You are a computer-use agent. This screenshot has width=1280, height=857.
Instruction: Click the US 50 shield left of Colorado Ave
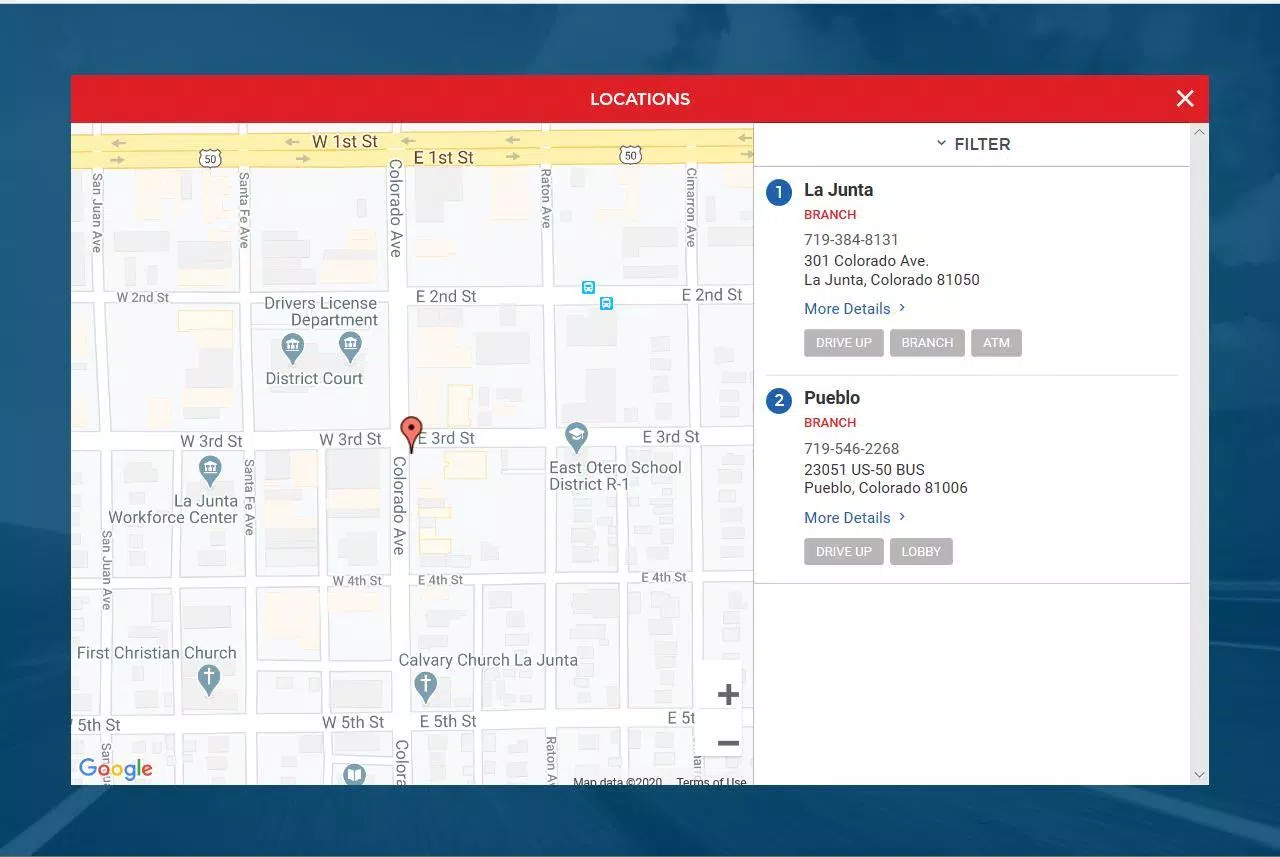click(x=209, y=158)
